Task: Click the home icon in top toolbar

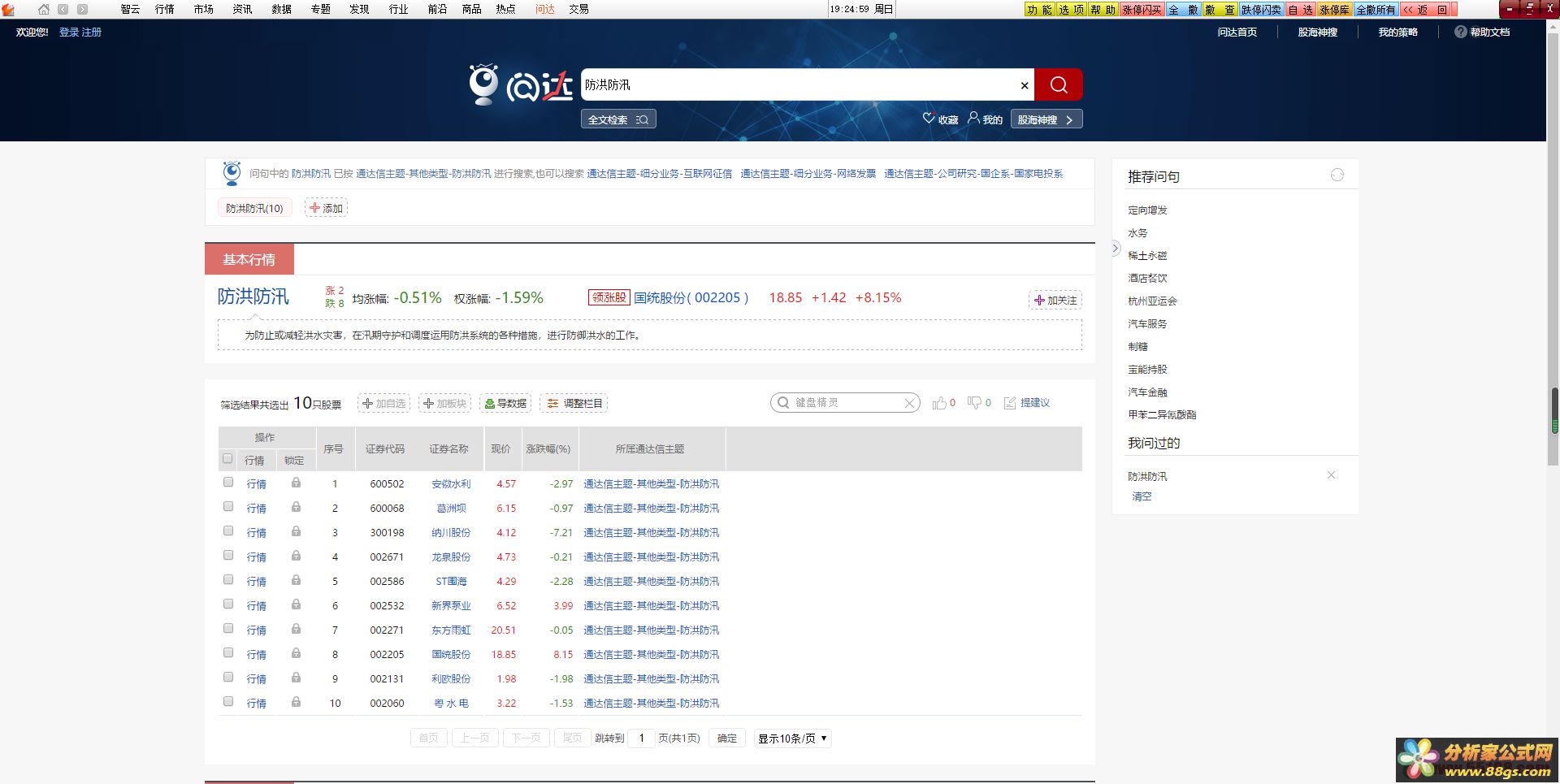Action: pos(44,9)
